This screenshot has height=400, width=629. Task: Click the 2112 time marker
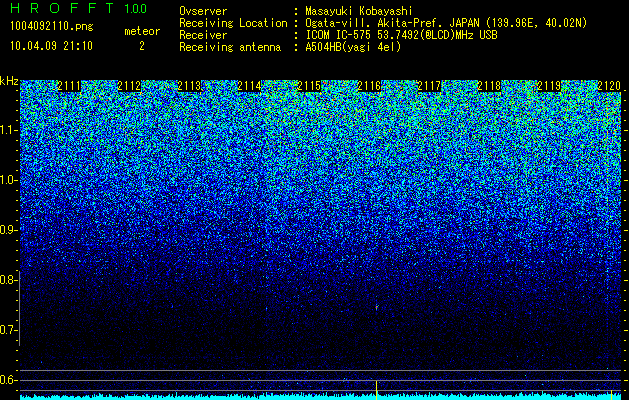click(x=129, y=86)
